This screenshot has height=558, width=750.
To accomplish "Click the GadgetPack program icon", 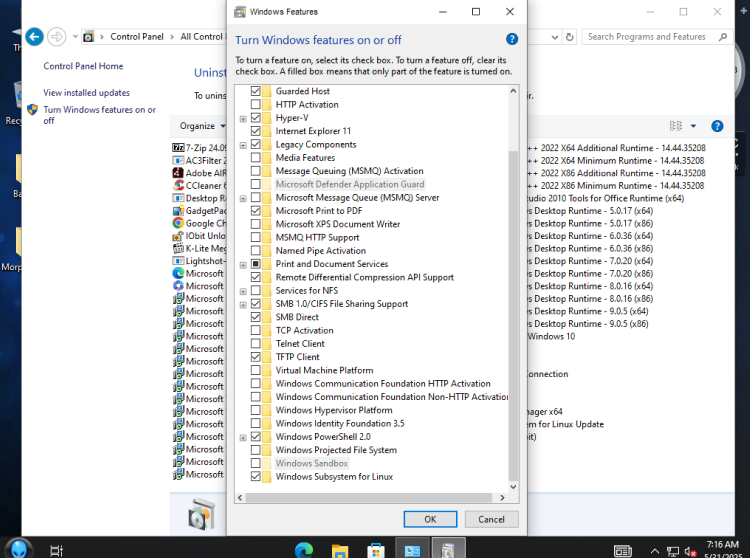I will pos(178,210).
